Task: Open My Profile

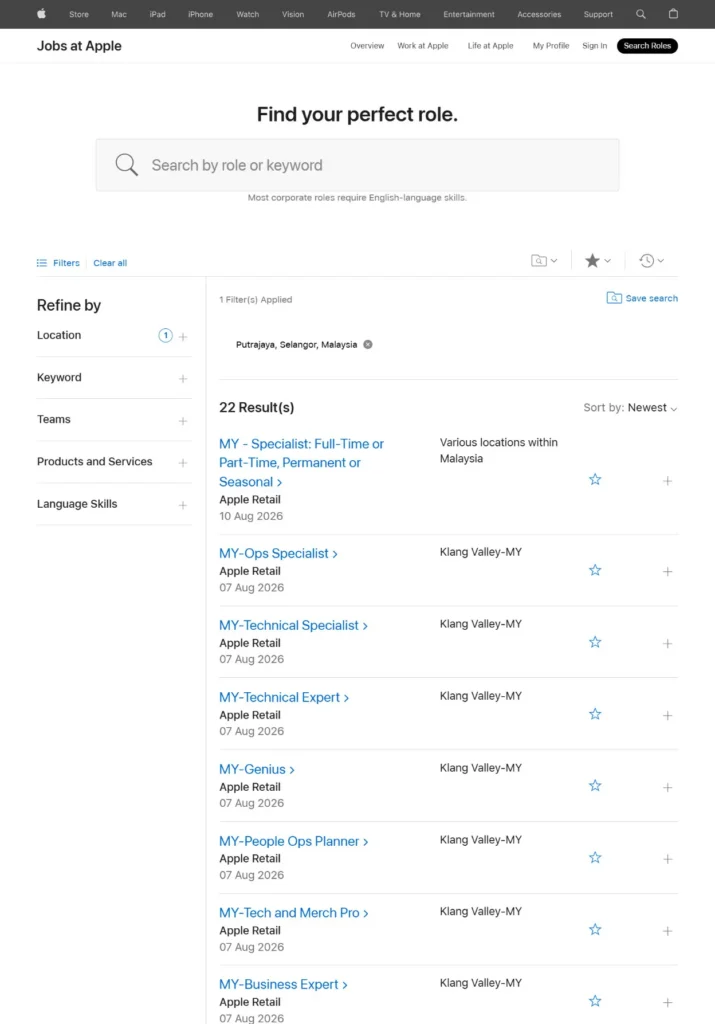Action: click(x=550, y=46)
